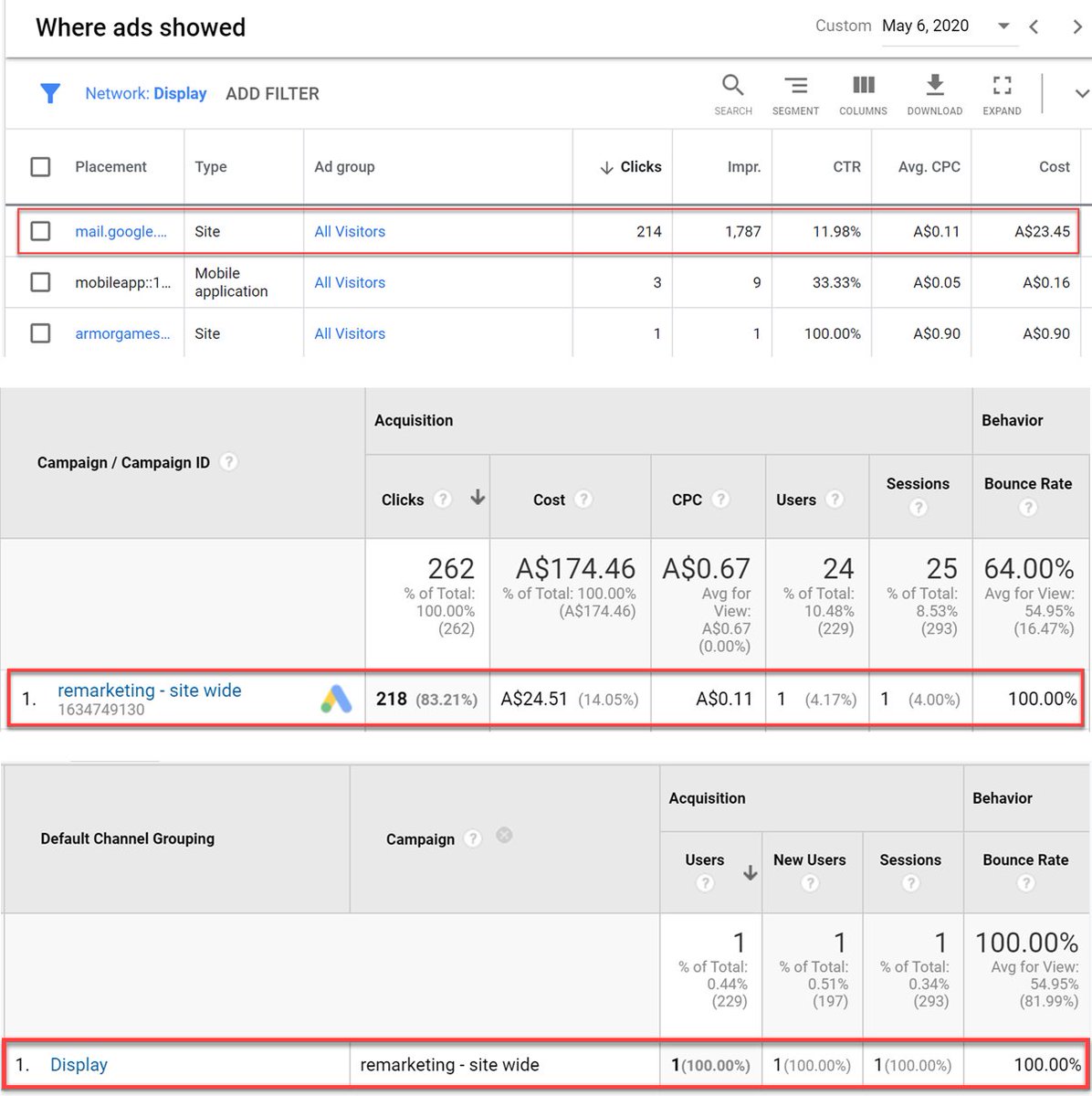Open the armorgames placement link
Screen dimensions: 1092x1096
[122, 334]
